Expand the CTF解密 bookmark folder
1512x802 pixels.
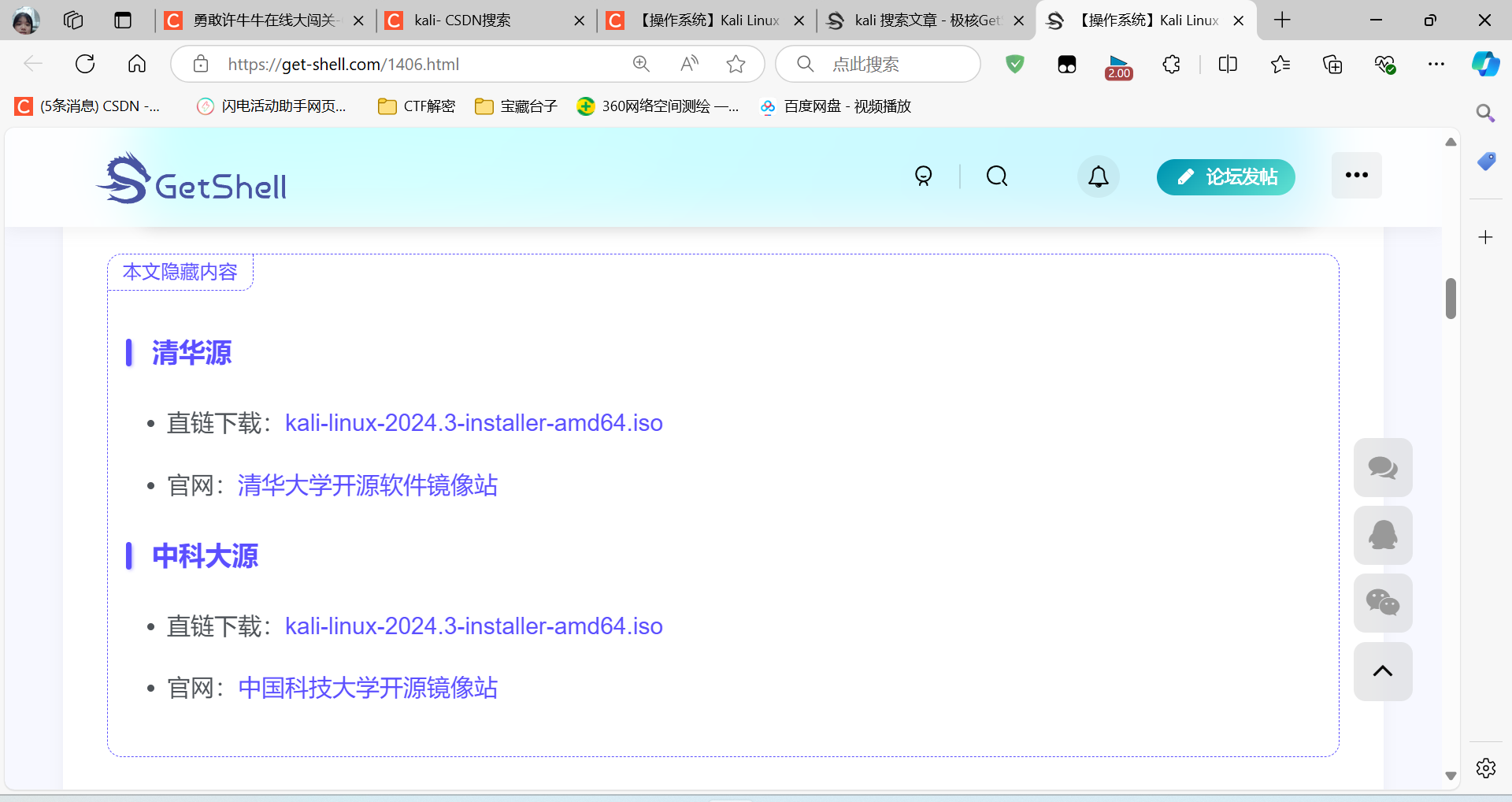click(417, 106)
